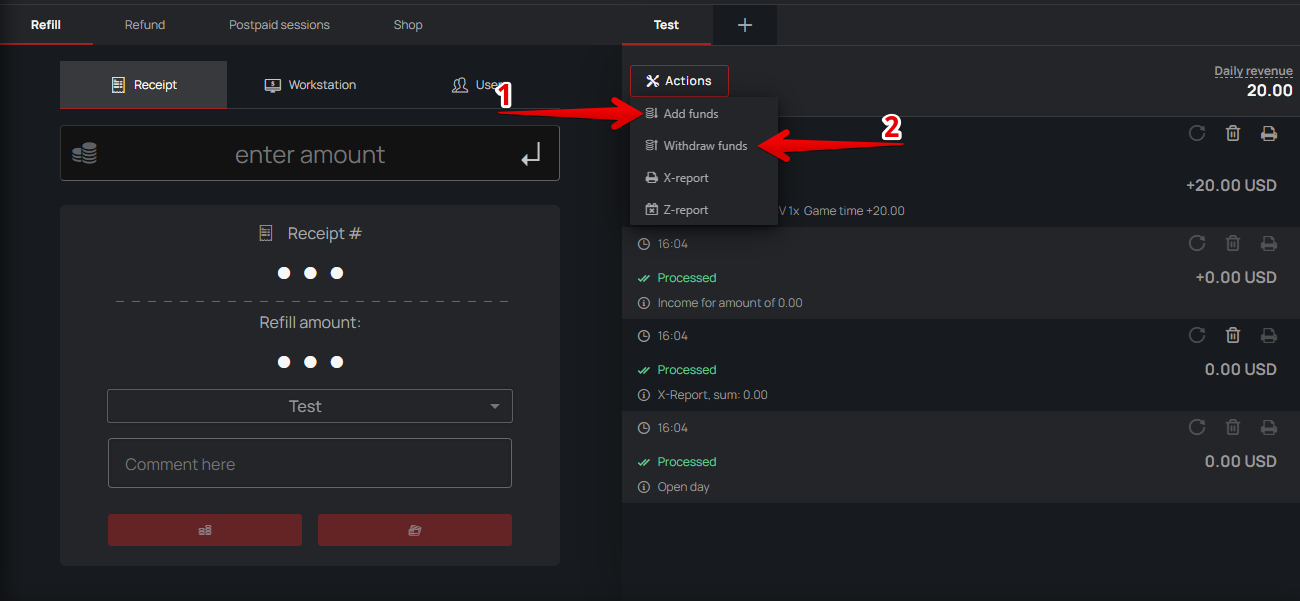Click trash icon on the X-Report transaction row
The height and width of the screenshot is (601, 1300).
tap(1233, 335)
